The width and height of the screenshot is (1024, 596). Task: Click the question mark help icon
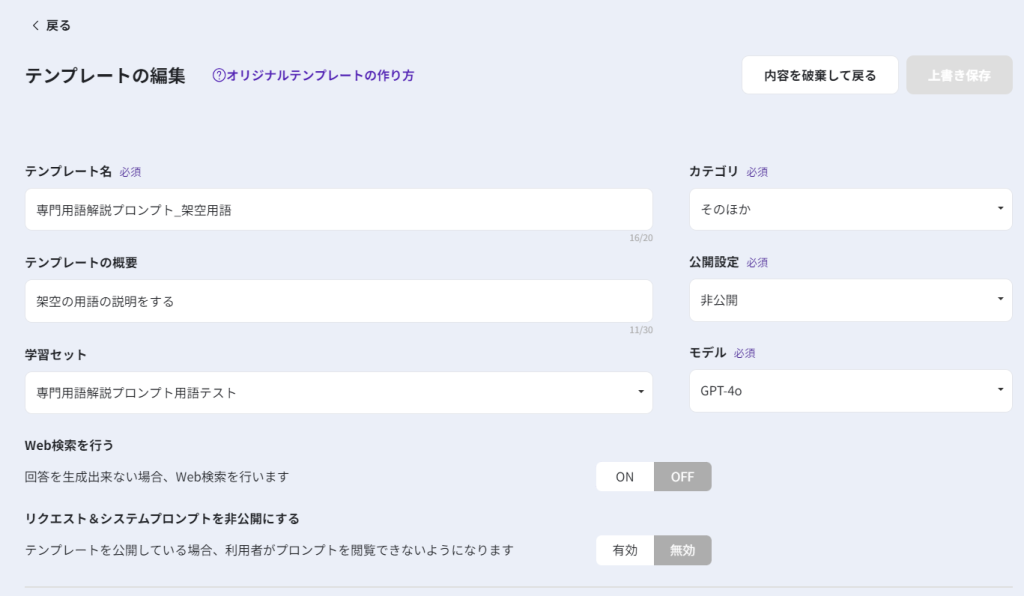pyautogui.click(x=219, y=75)
